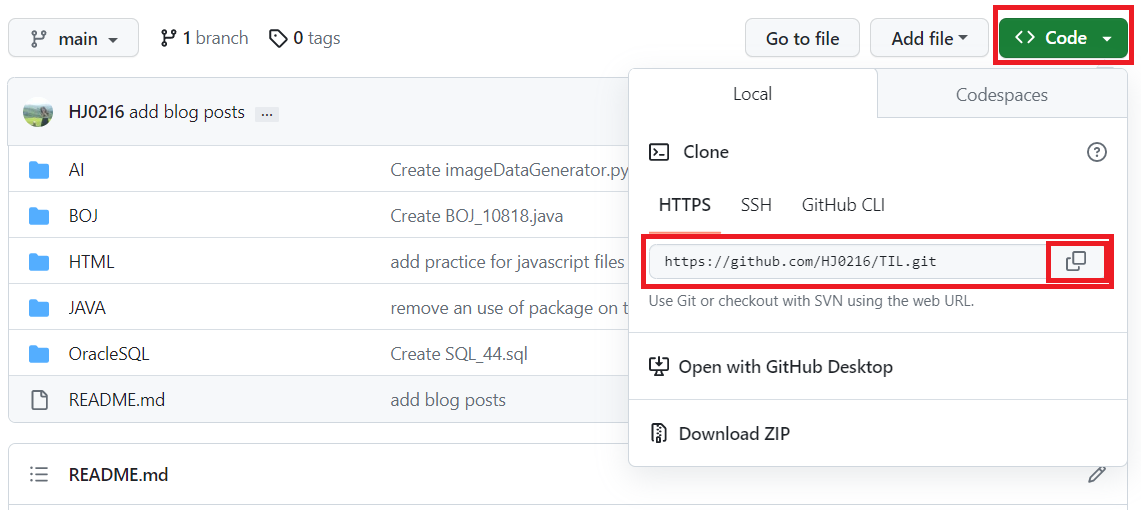Click the branch icon beside 1 branch
This screenshot has width=1141, height=510.
169,38
